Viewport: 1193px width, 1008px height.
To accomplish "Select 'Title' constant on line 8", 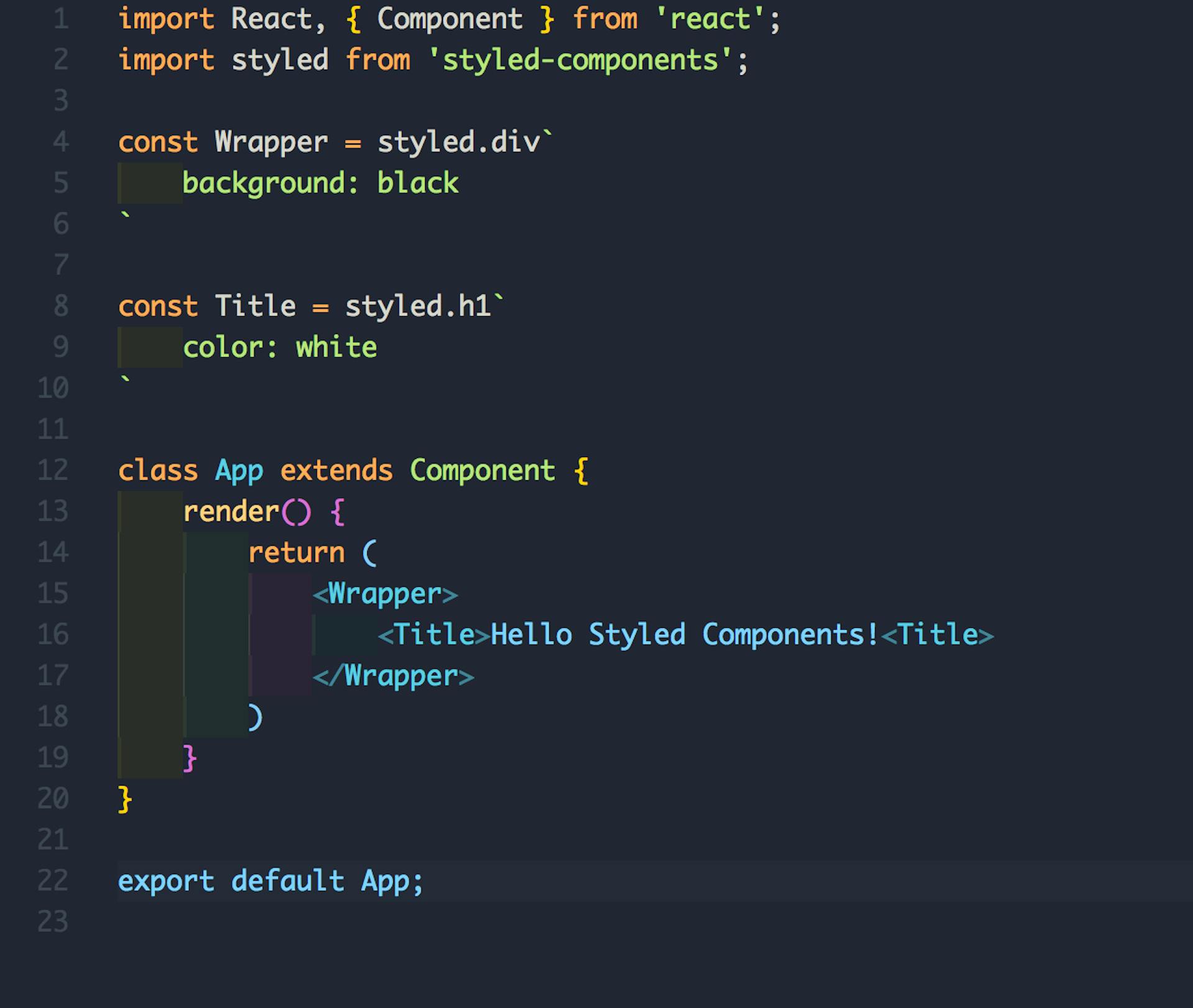I will tap(255, 306).
